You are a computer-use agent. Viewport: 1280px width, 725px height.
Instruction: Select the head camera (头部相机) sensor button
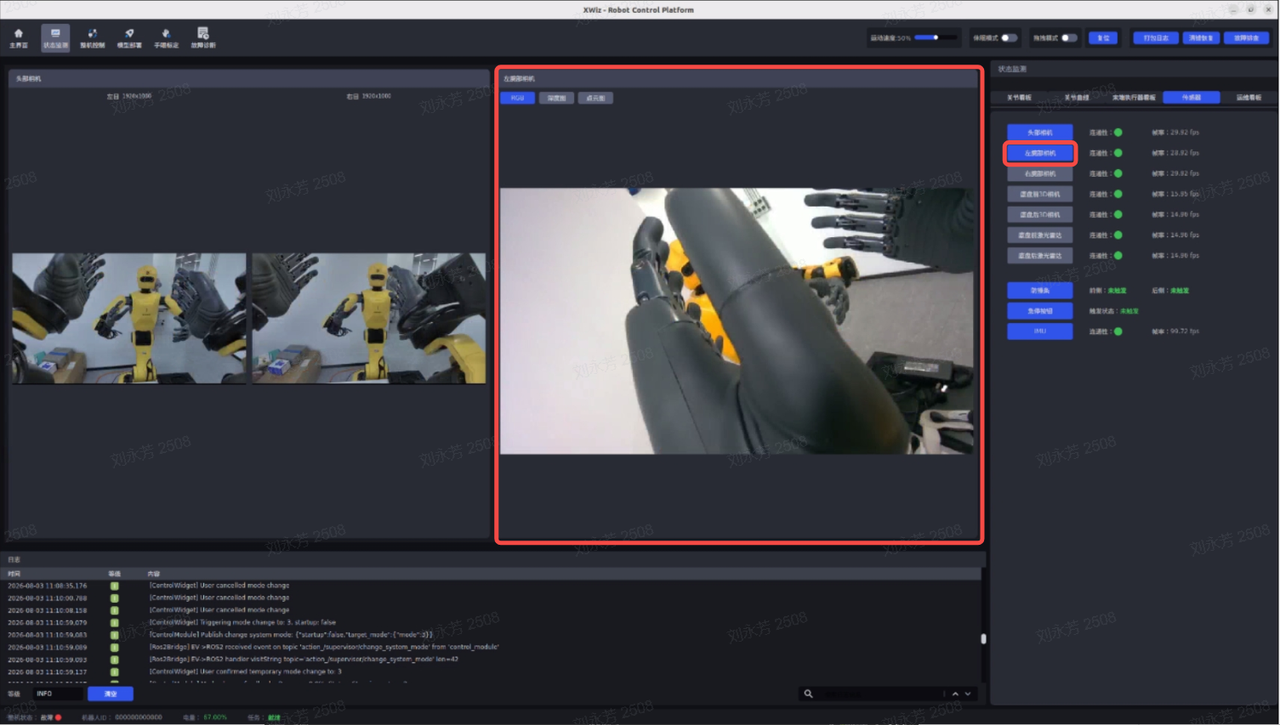click(x=1040, y=133)
